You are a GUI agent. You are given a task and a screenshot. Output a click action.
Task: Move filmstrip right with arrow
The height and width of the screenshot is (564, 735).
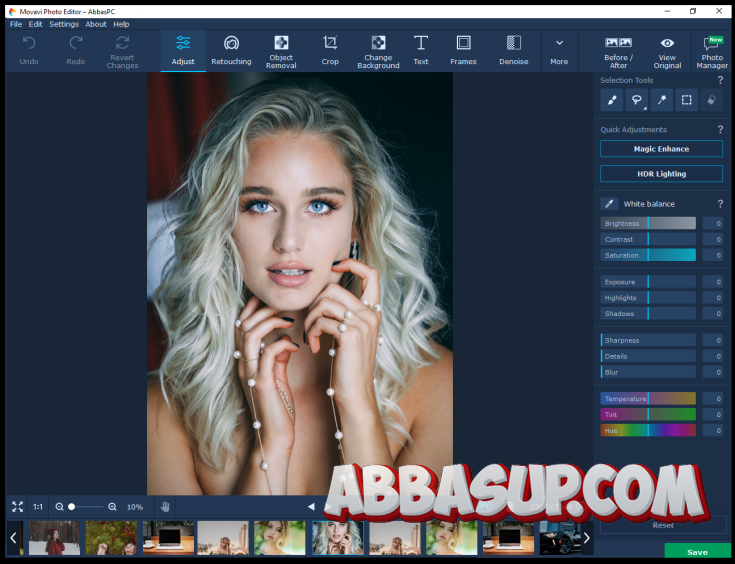pyautogui.click(x=586, y=538)
